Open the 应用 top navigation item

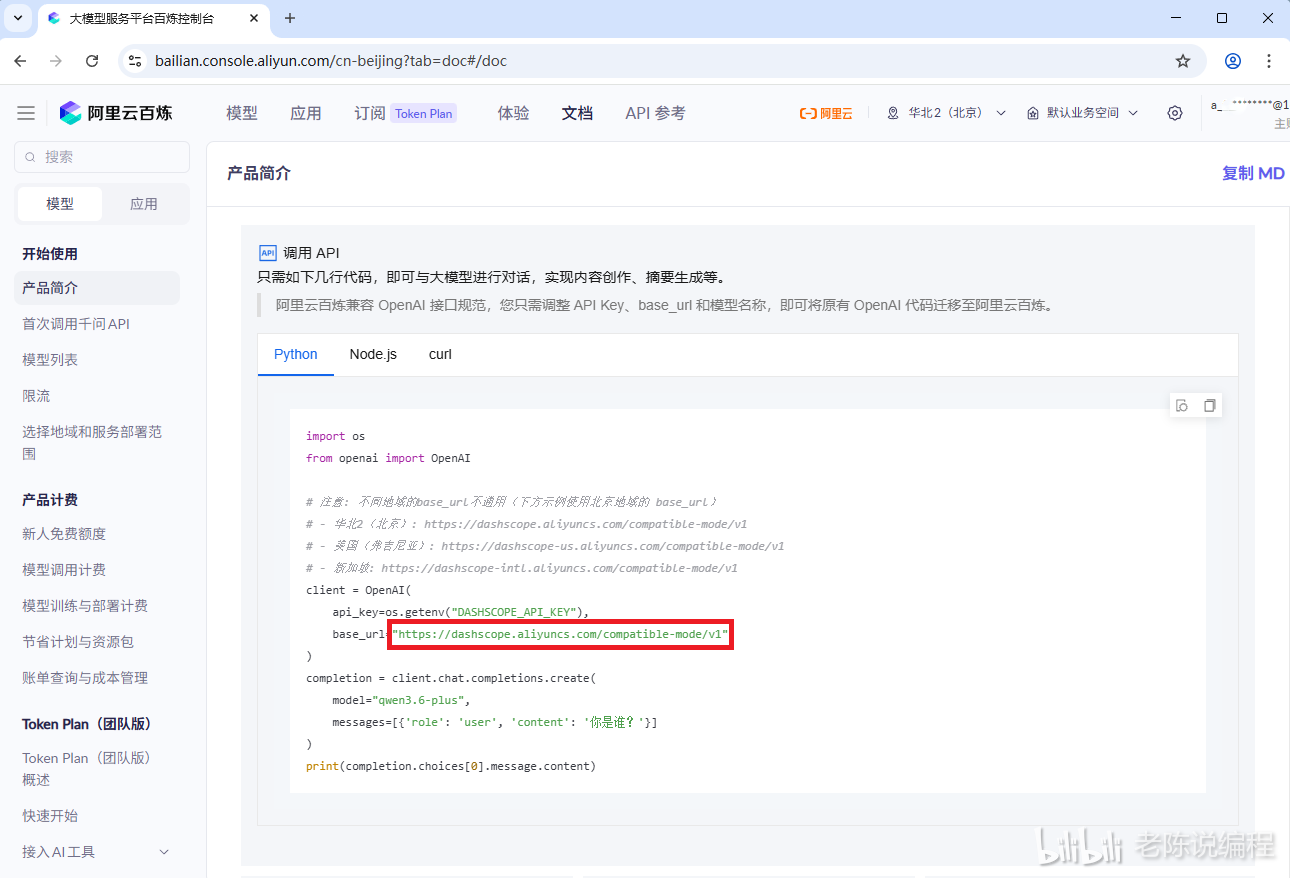[306, 113]
